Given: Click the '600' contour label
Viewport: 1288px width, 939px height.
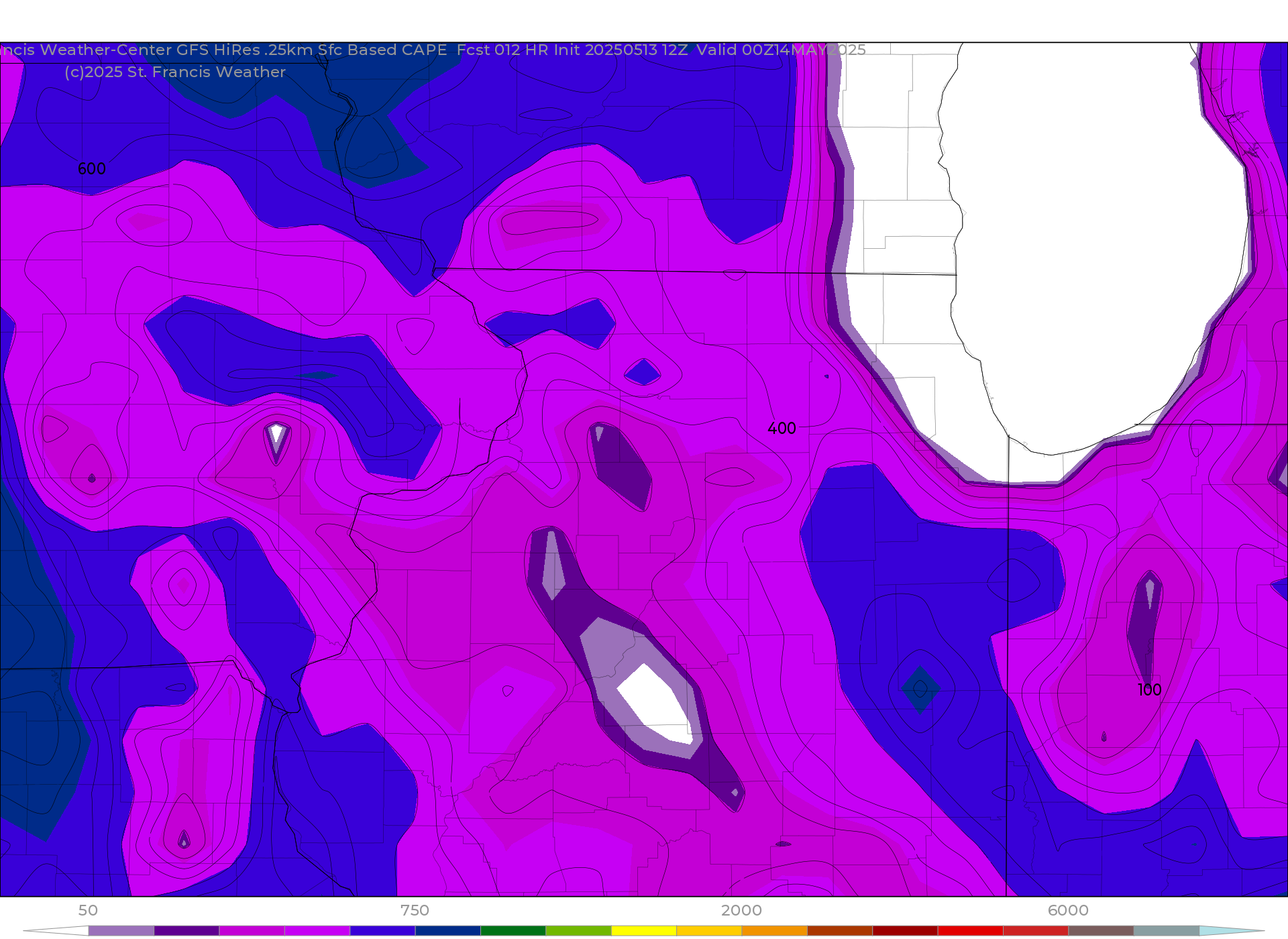Looking at the screenshot, I should click(x=92, y=169).
